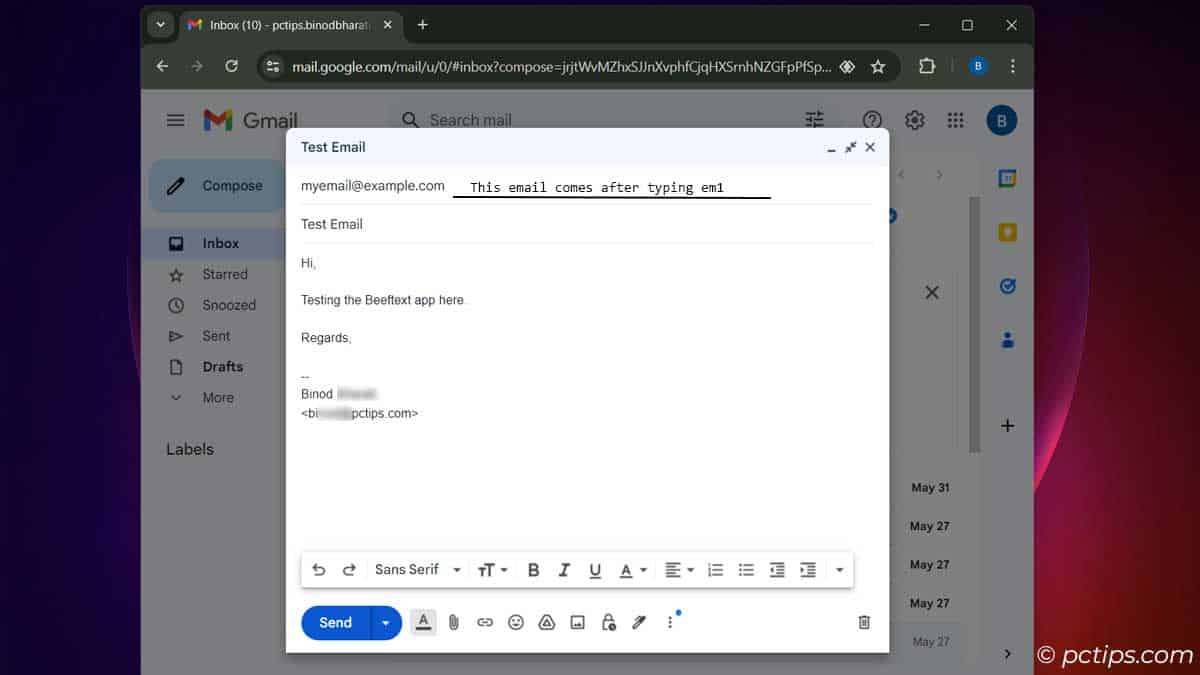Switch to the Drafts folder
This screenshot has height=675, width=1200.
coord(224,366)
